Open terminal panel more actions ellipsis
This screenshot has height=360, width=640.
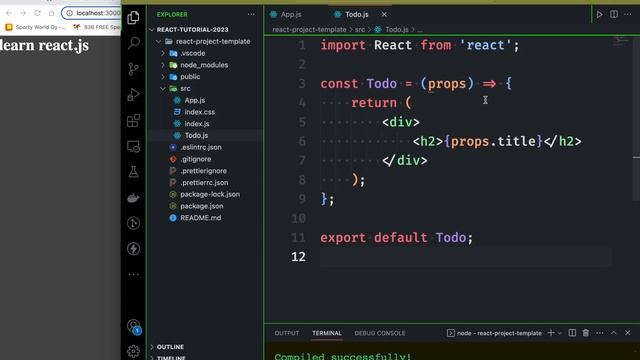click(600, 333)
